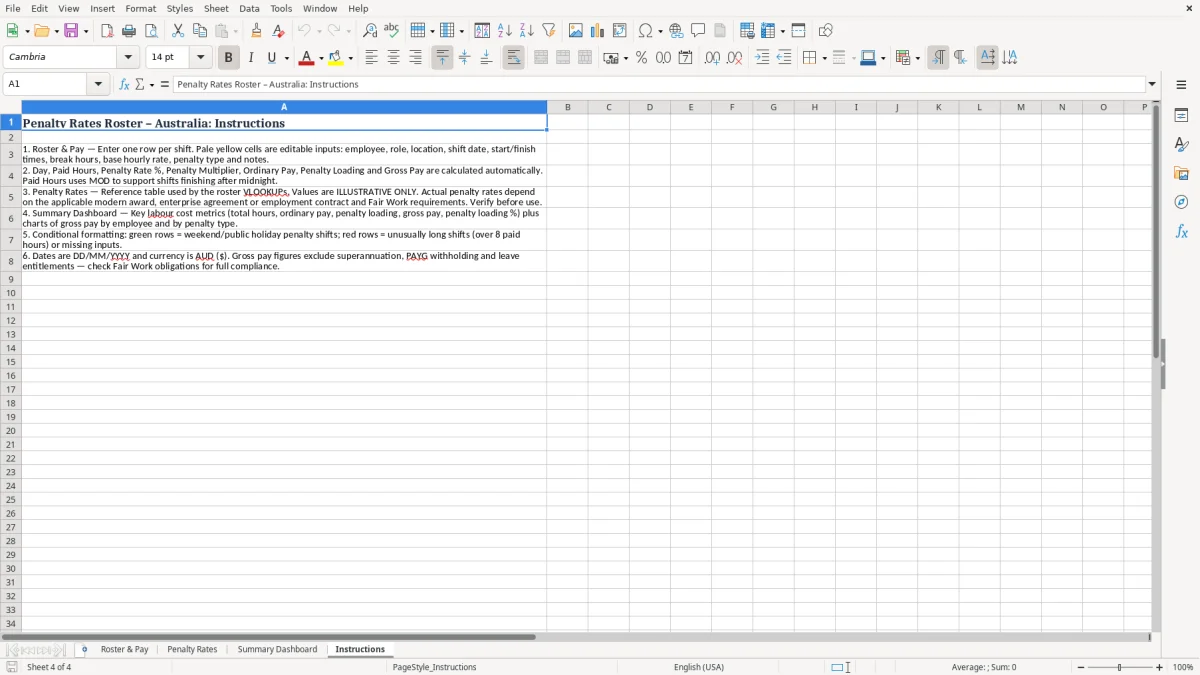This screenshot has height=675, width=1200.
Task: Delete Decimal Place icon
Action: (735, 58)
